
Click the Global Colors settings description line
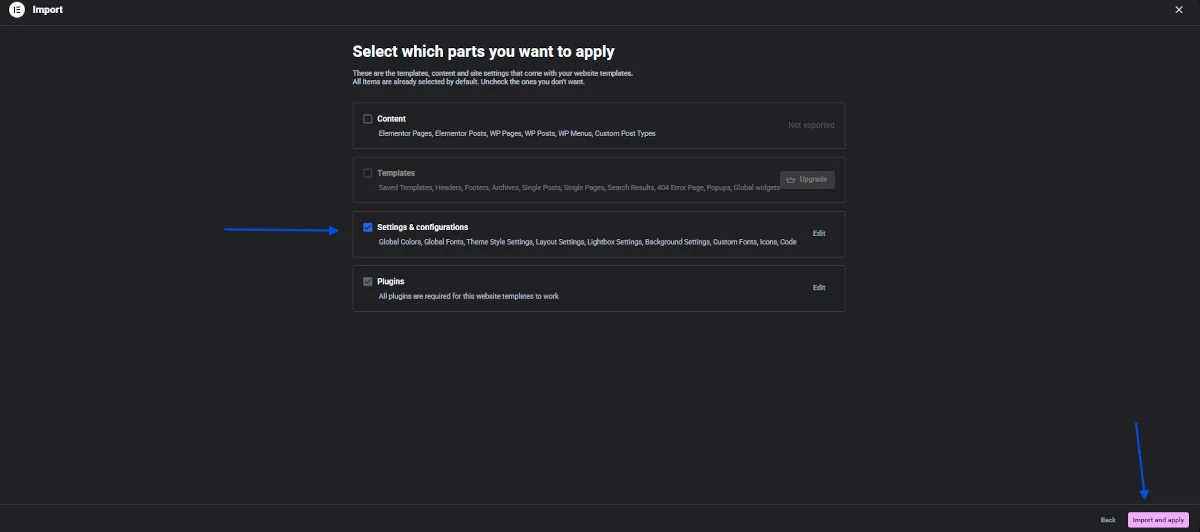tap(587, 242)
